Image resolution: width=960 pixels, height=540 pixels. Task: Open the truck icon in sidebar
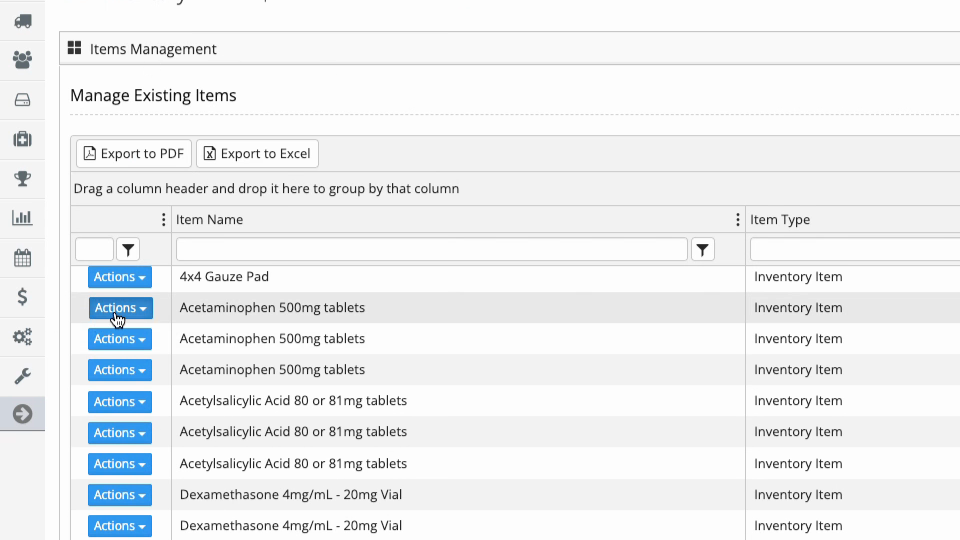click(23, 21)
